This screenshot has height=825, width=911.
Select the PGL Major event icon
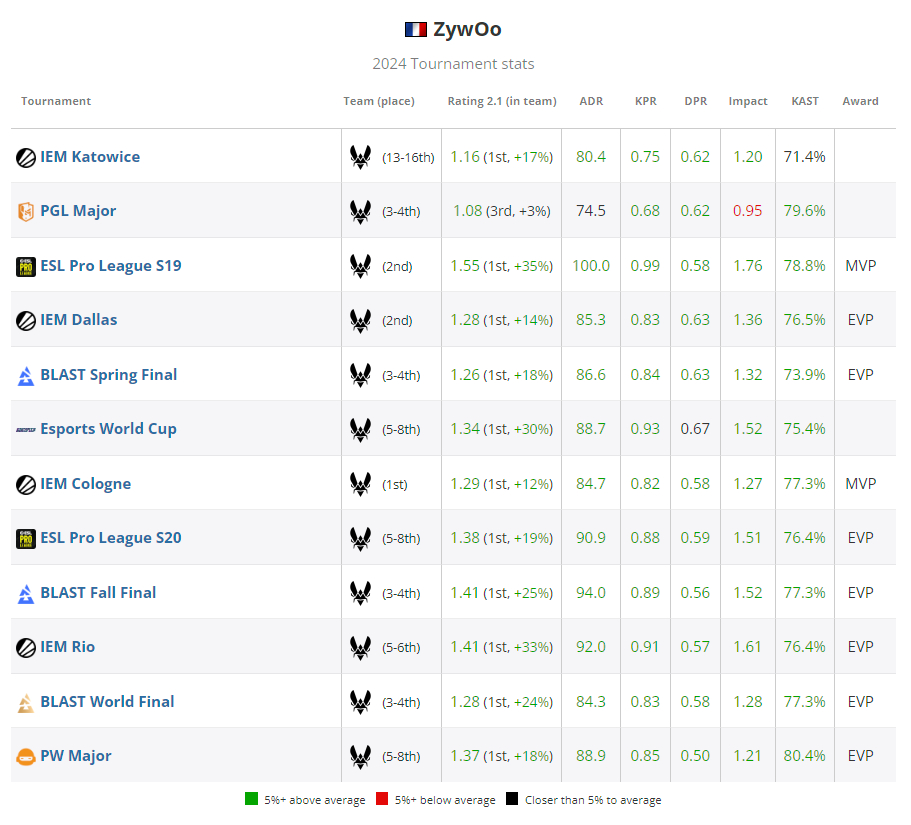coord(24,211)
